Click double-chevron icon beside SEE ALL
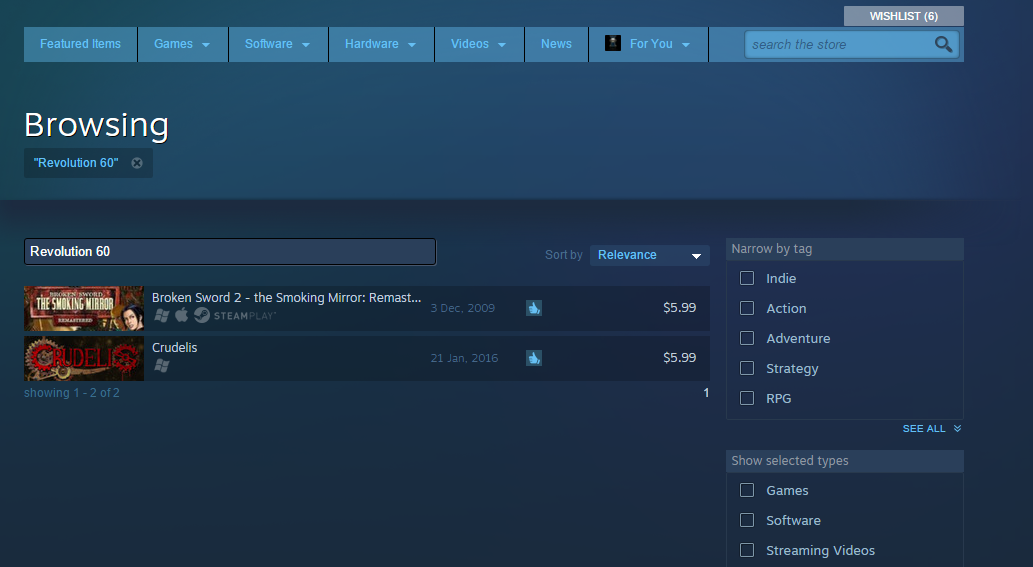The image size is (1033, 567). pyautogui.click(x=957, y=428)
